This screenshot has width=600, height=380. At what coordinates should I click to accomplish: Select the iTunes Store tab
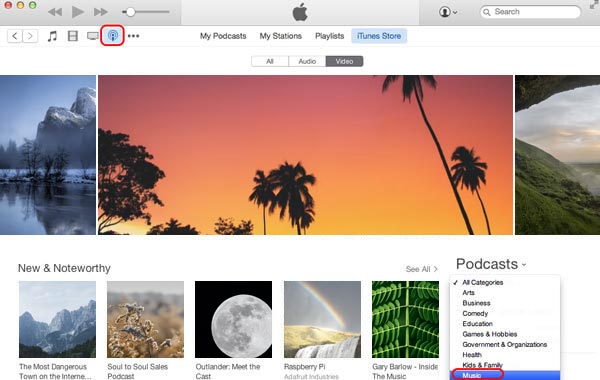click(379, 36)
